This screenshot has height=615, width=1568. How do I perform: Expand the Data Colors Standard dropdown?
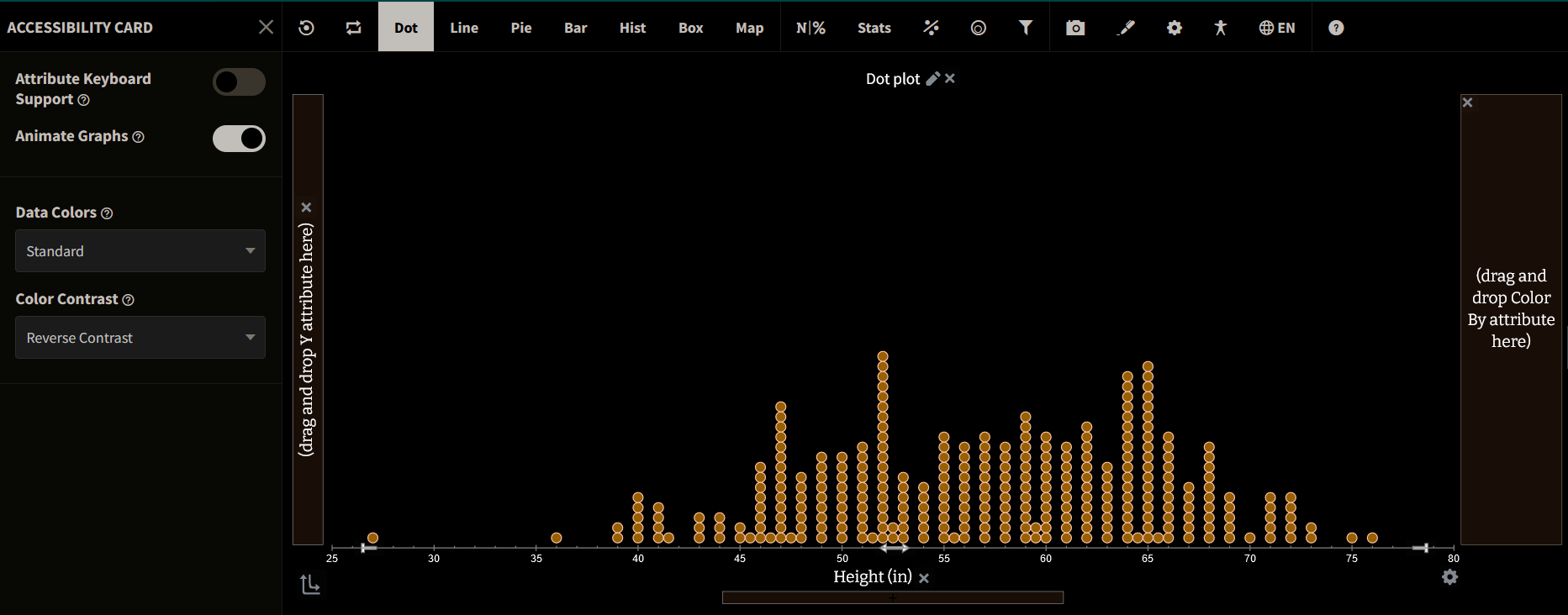pos(140,251)
